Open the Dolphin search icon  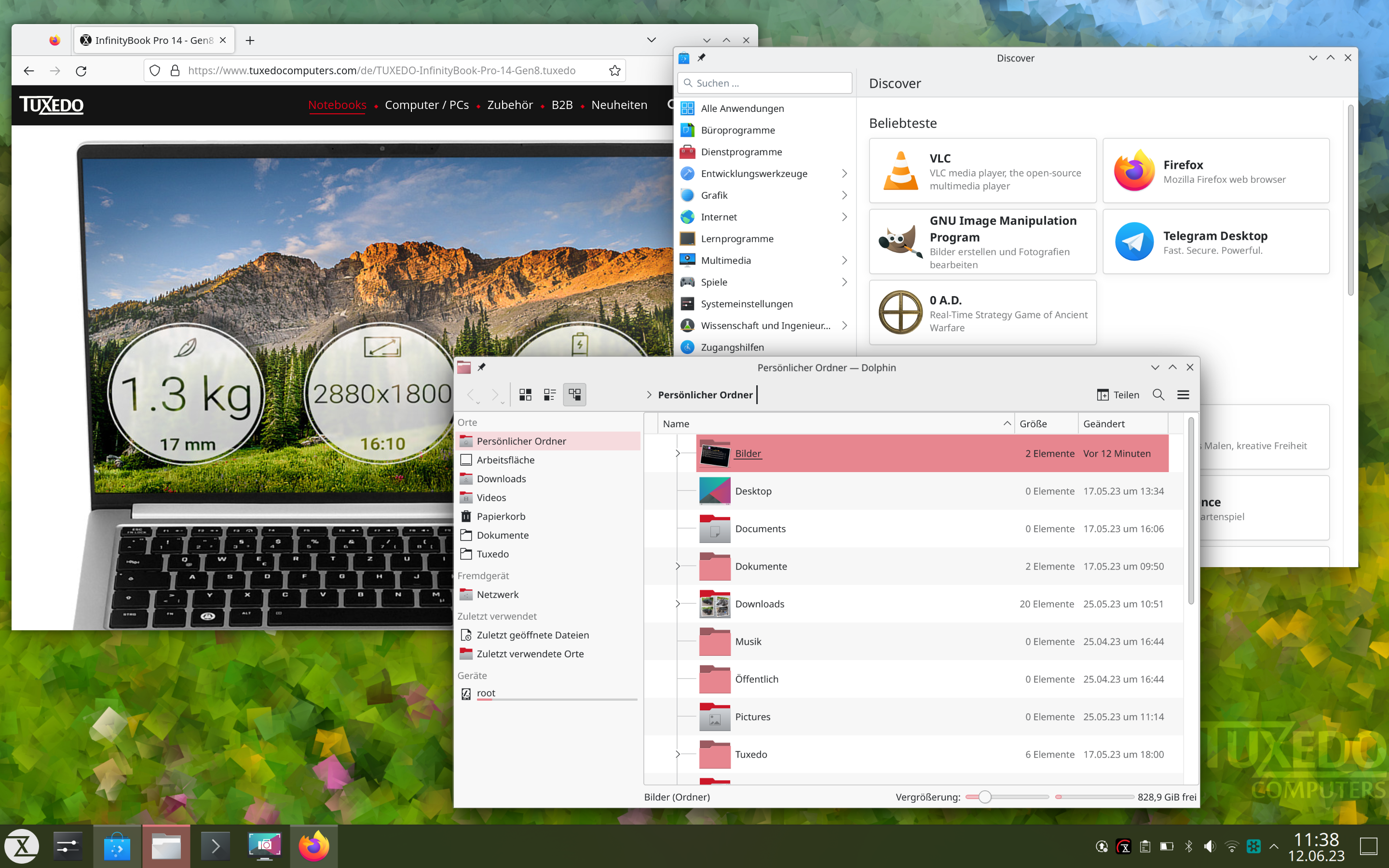pyautogui.click(x=1158, y=395)
